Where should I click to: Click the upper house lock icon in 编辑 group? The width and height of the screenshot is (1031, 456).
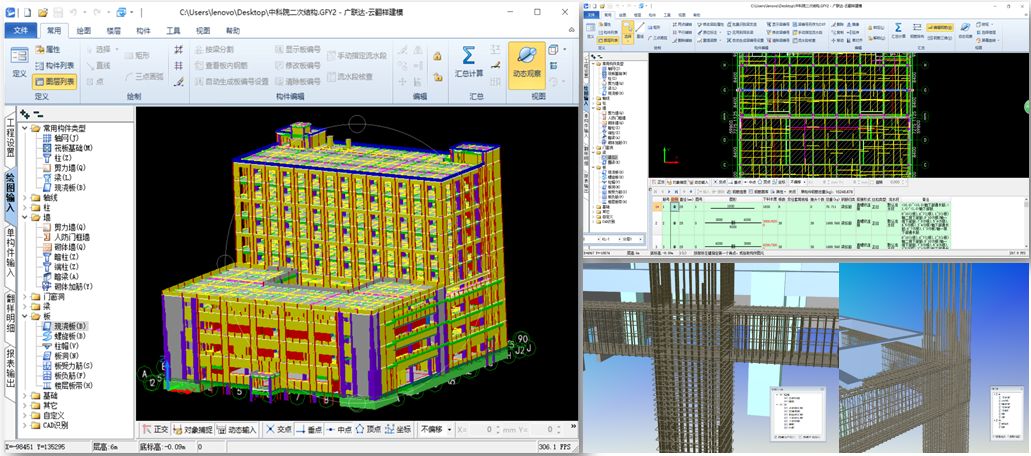437,57
